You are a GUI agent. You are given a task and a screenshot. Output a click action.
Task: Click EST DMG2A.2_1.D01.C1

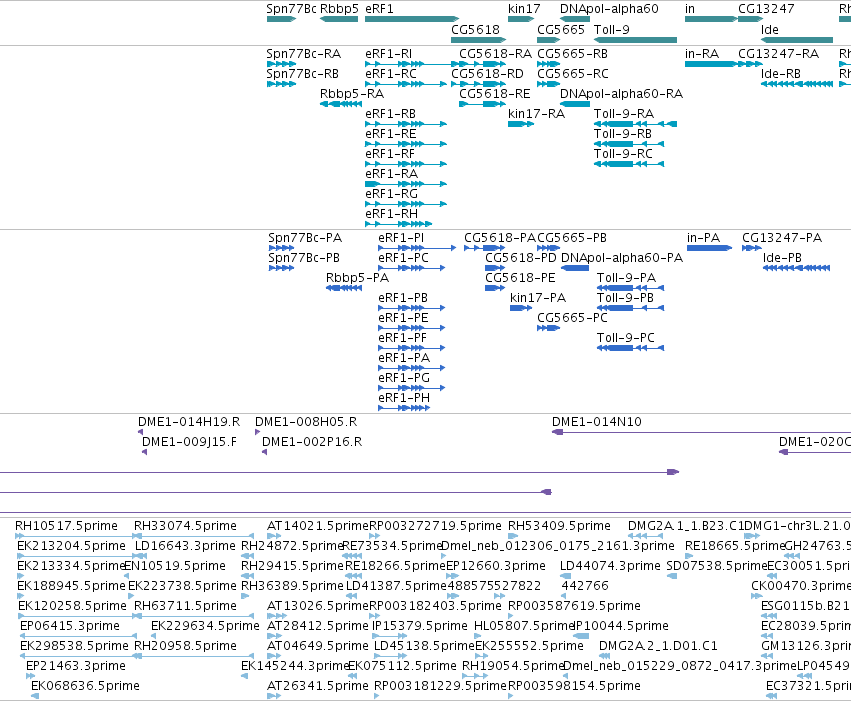coord(658,646)
